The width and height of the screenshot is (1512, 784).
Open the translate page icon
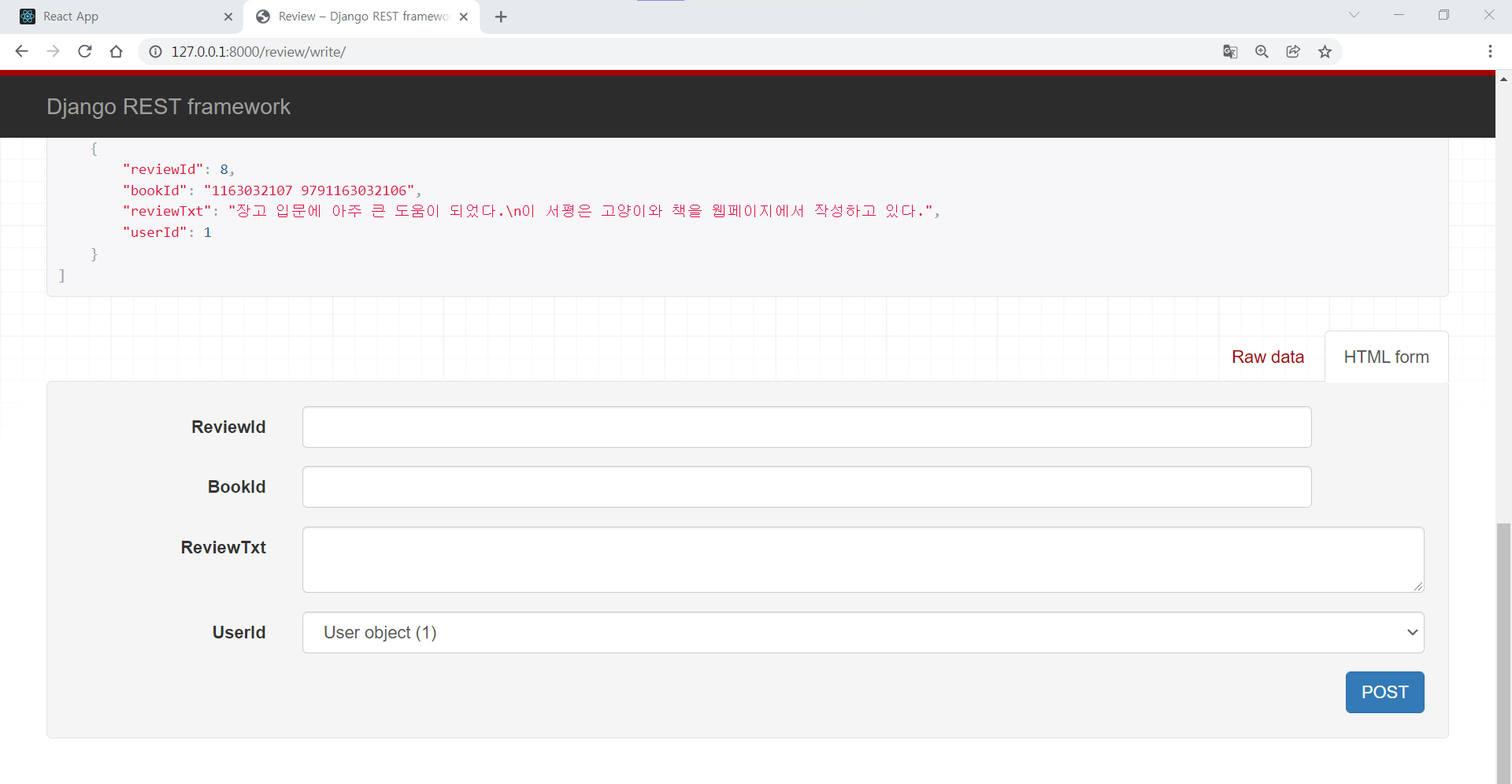click(1230, 51)
